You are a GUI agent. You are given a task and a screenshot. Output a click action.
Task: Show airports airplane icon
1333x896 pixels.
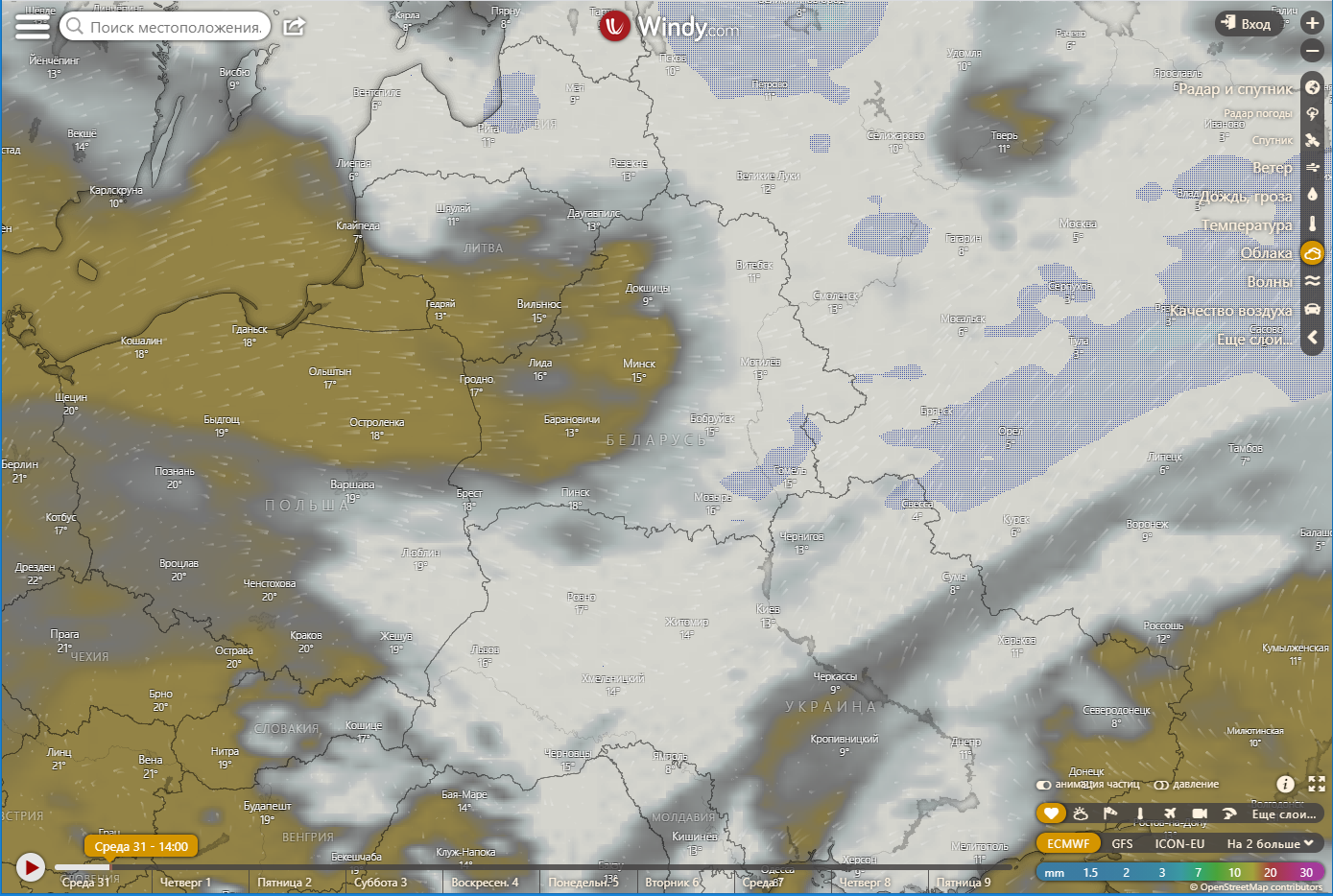click(x=1170, y=813)
